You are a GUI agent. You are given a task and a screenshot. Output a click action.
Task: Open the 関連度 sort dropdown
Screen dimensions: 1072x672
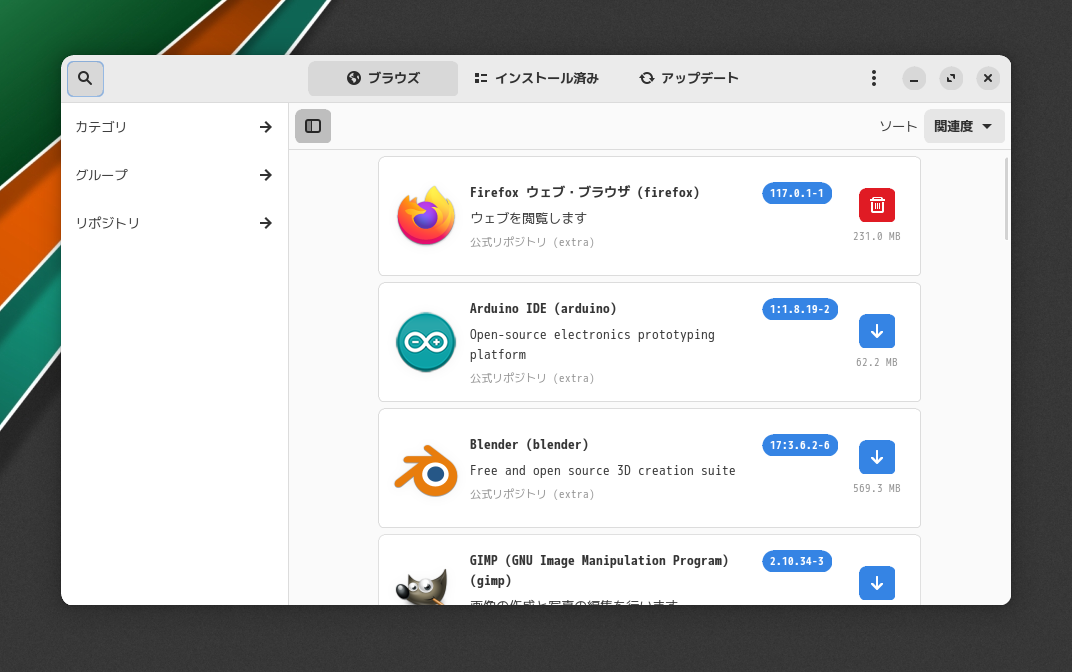964,126
